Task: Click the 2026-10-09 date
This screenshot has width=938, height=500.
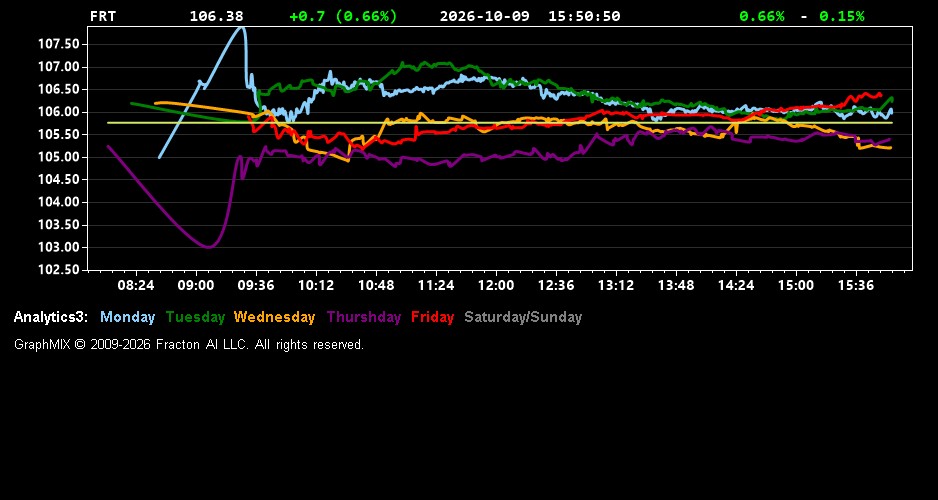Action: pyautogui.click(x=485, y=16)
